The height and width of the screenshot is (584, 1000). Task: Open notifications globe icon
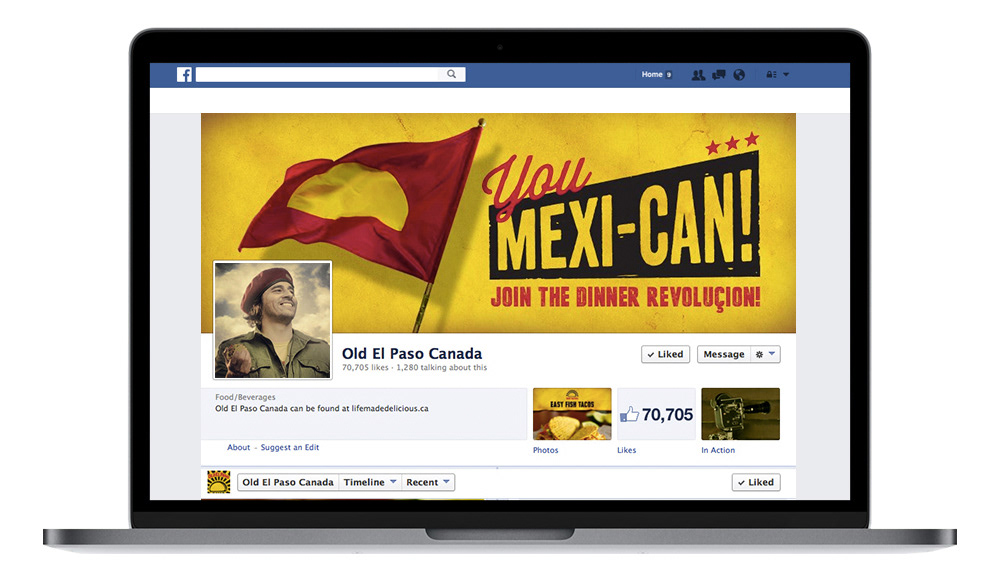(x=739, y=75)
